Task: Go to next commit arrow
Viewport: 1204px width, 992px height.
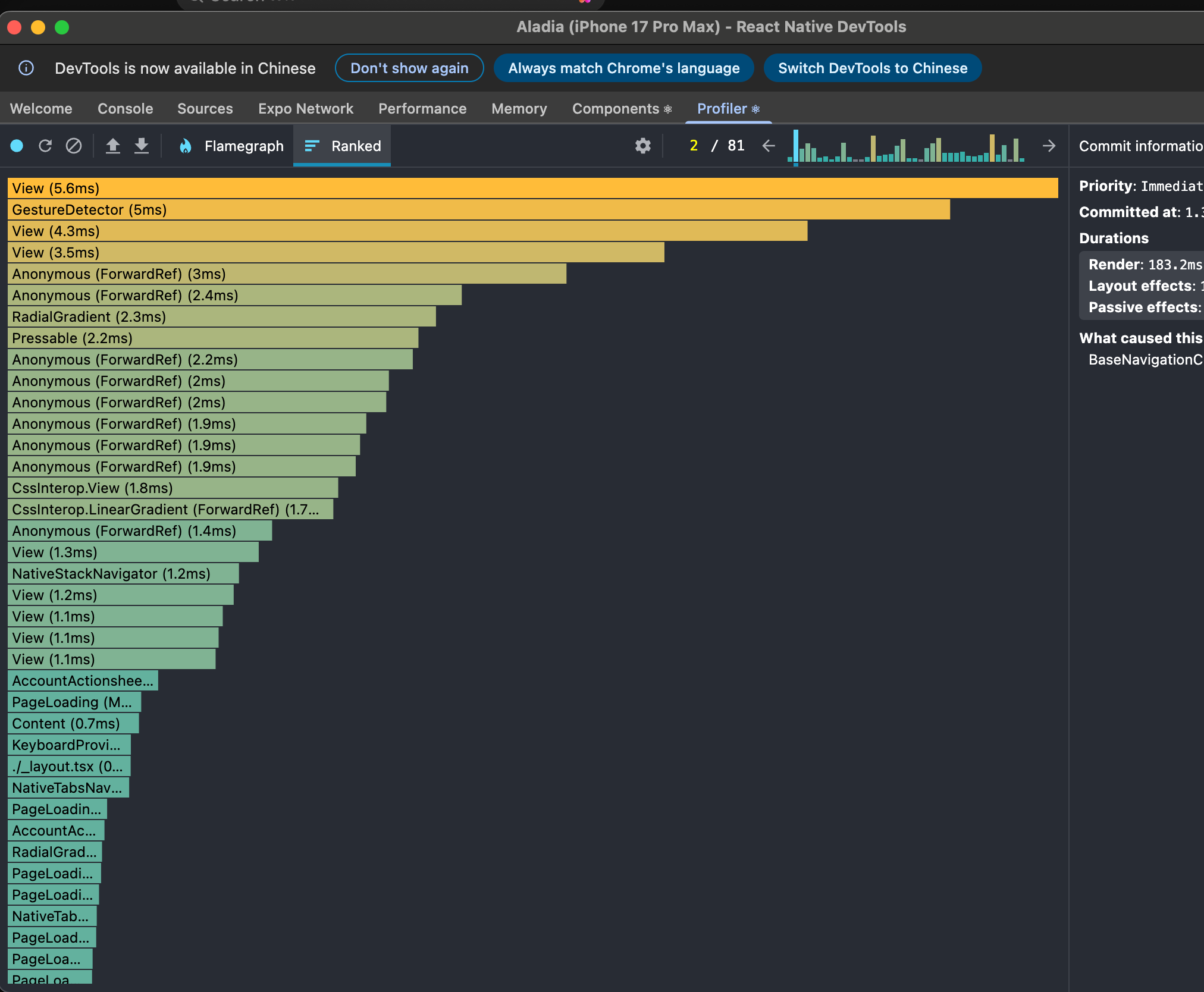Action: tap(1049, 146)
